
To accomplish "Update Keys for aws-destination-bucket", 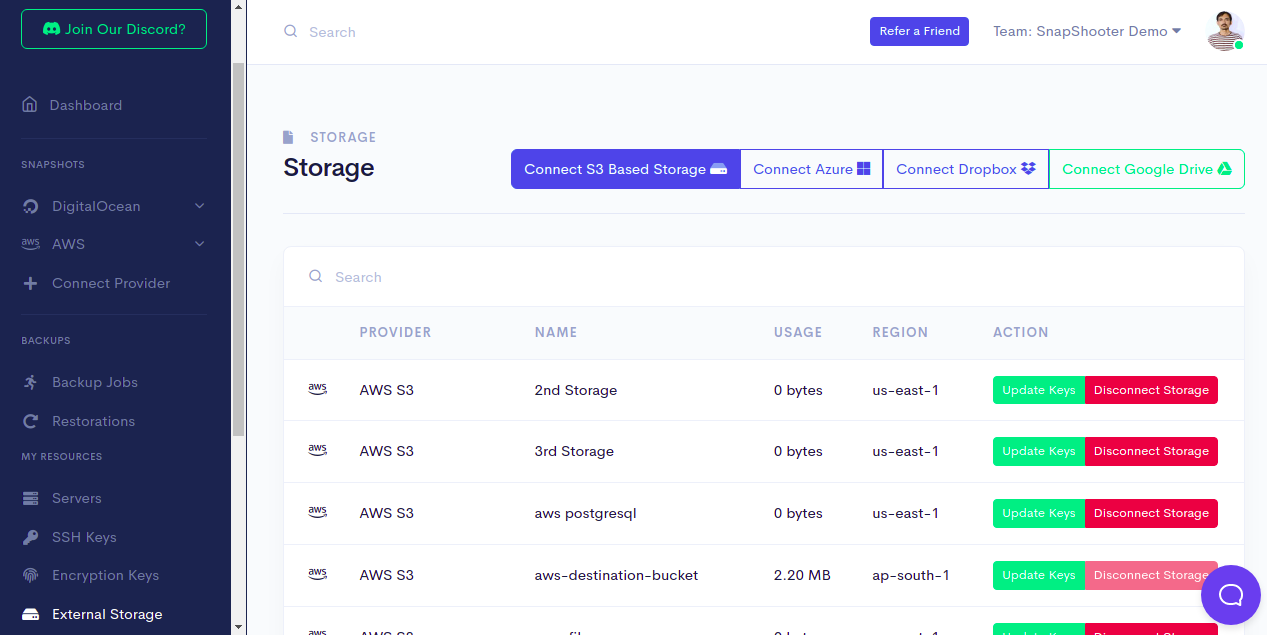I will tap(1039, 575).
